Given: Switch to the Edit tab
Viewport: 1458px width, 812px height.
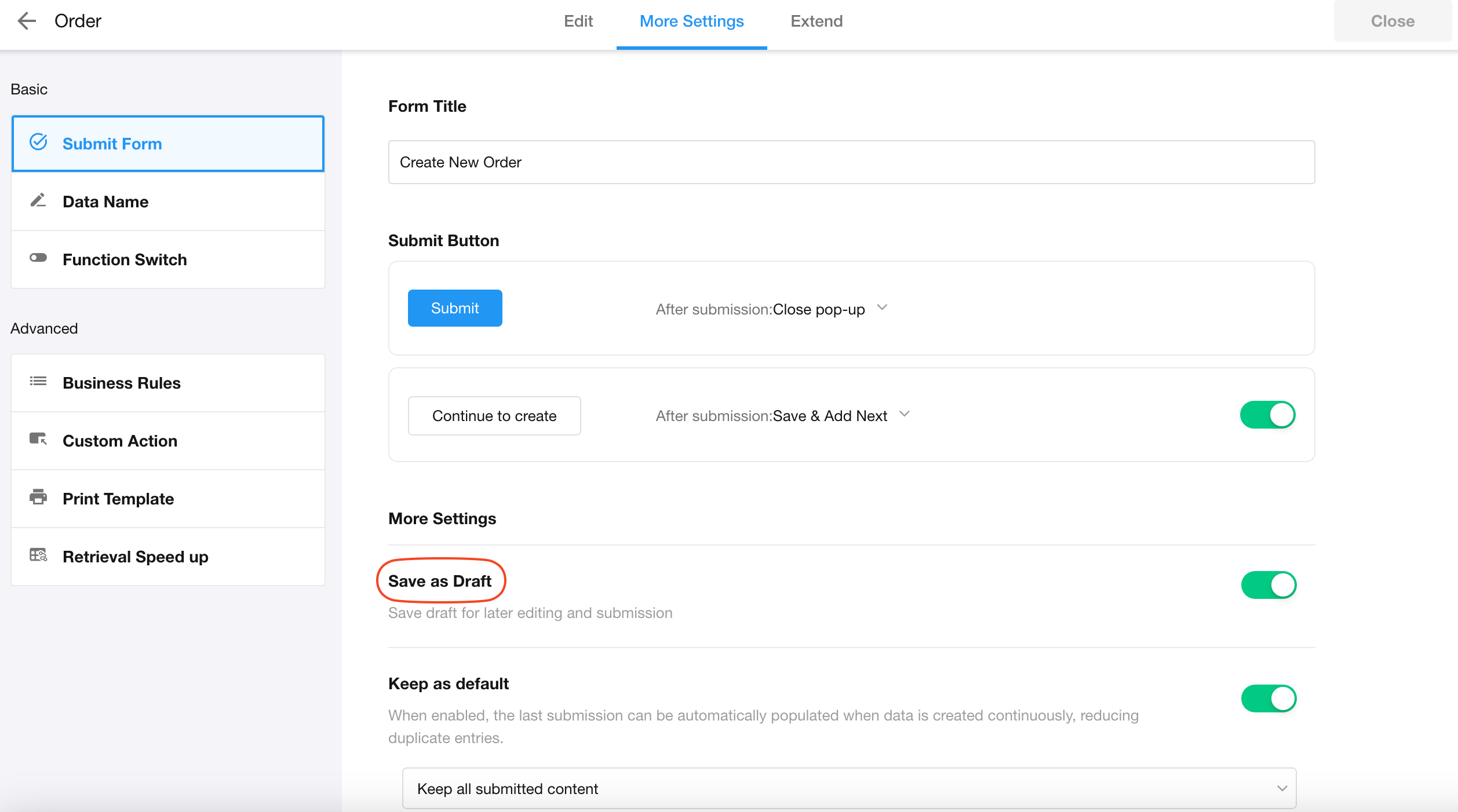Looking at the screenshot, I should coord(578,21).
